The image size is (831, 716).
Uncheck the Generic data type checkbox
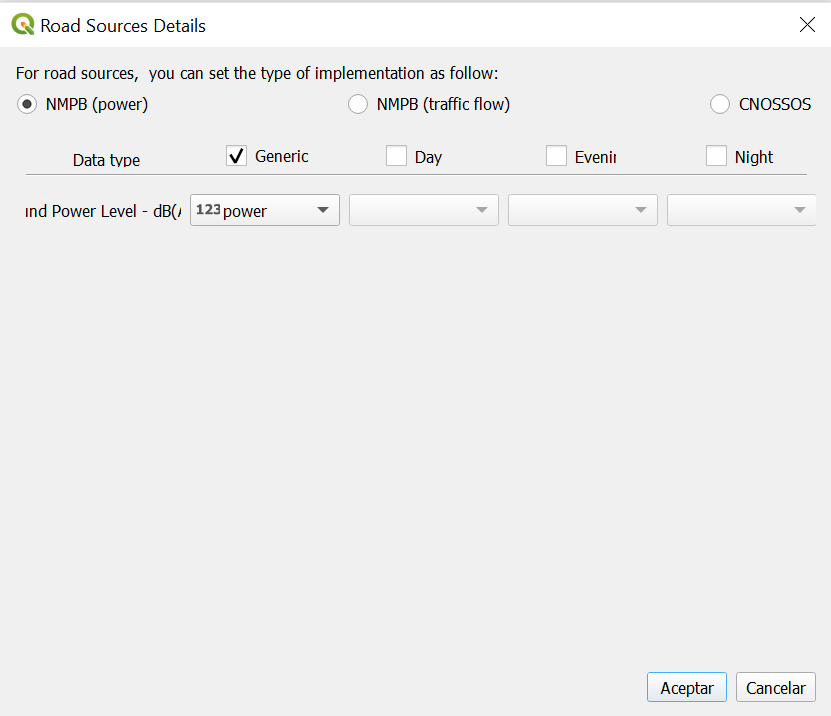tap(237, 156)
